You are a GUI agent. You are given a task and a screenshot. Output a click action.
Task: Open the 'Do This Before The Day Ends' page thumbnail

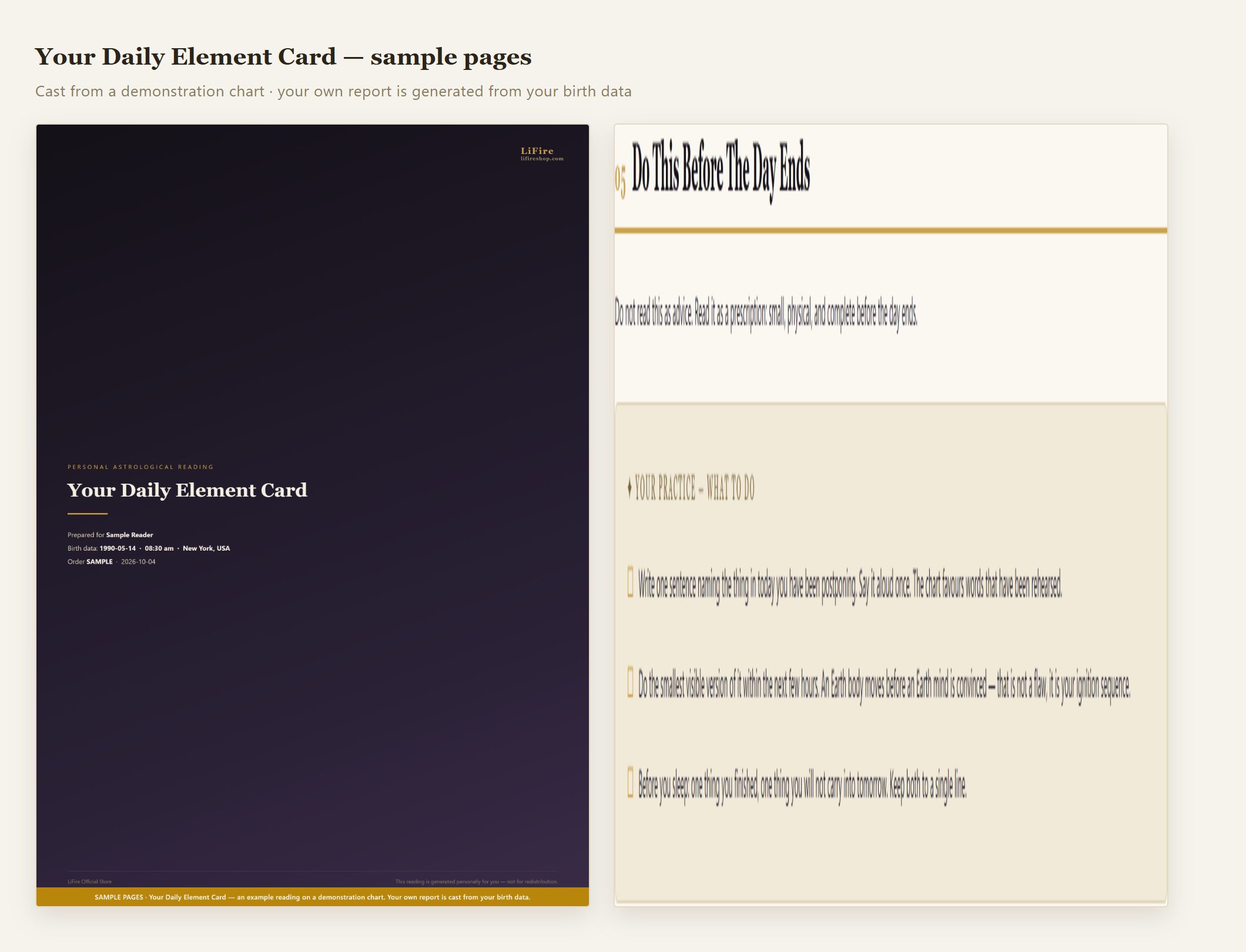coord(890,515)
